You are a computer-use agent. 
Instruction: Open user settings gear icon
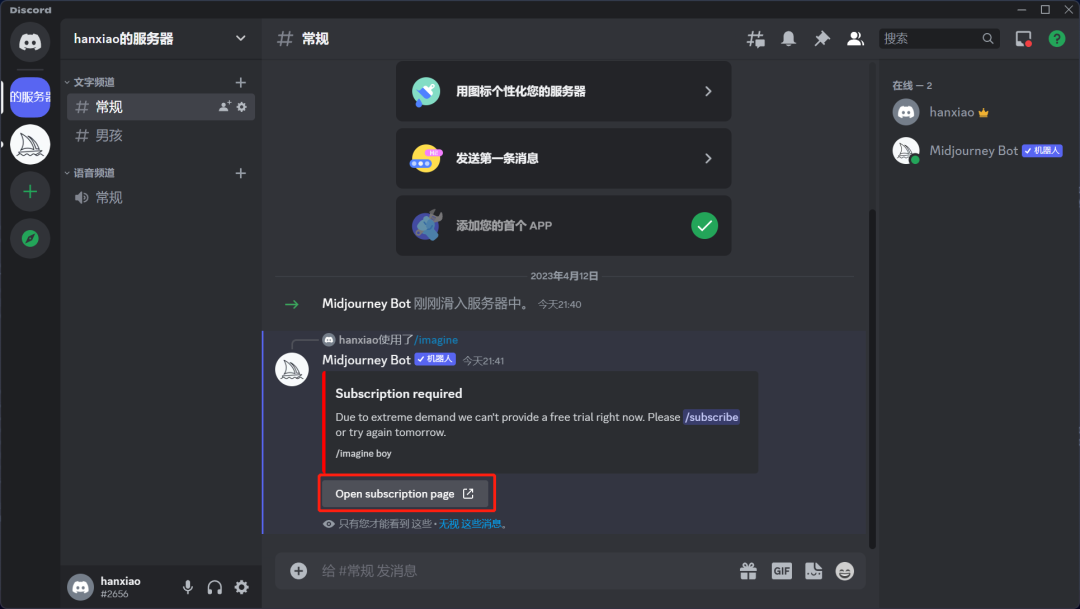(242, 587)
